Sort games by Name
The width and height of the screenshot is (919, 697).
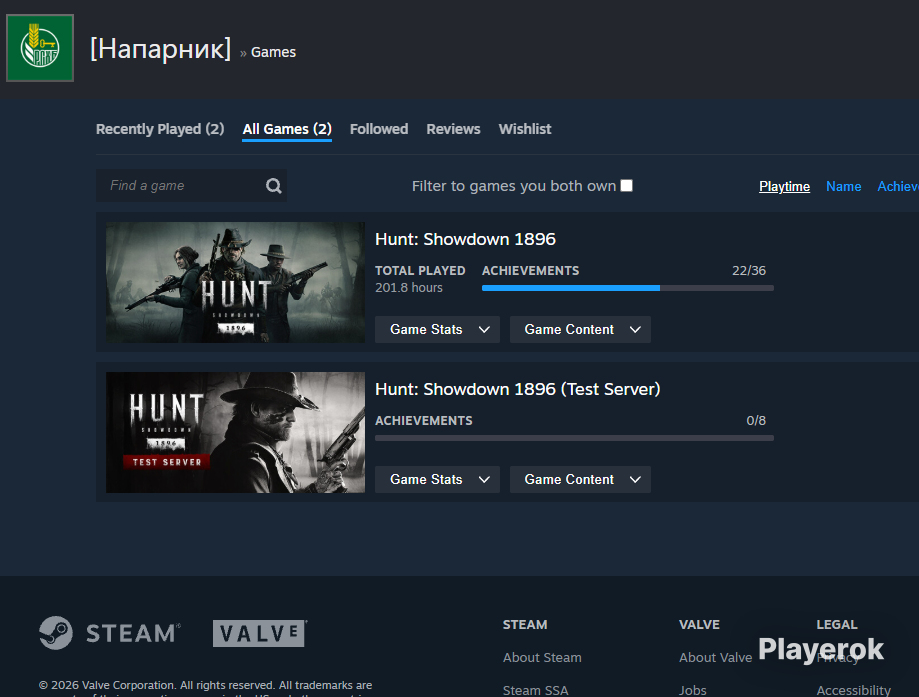843,186
